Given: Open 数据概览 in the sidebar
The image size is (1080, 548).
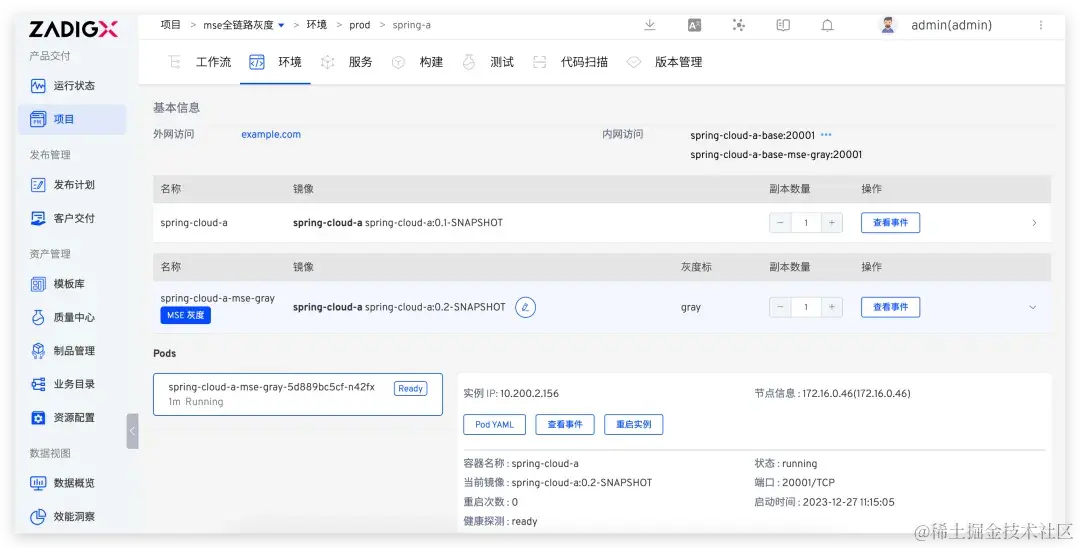Looking at the screenshot, I should pos(63,483).
